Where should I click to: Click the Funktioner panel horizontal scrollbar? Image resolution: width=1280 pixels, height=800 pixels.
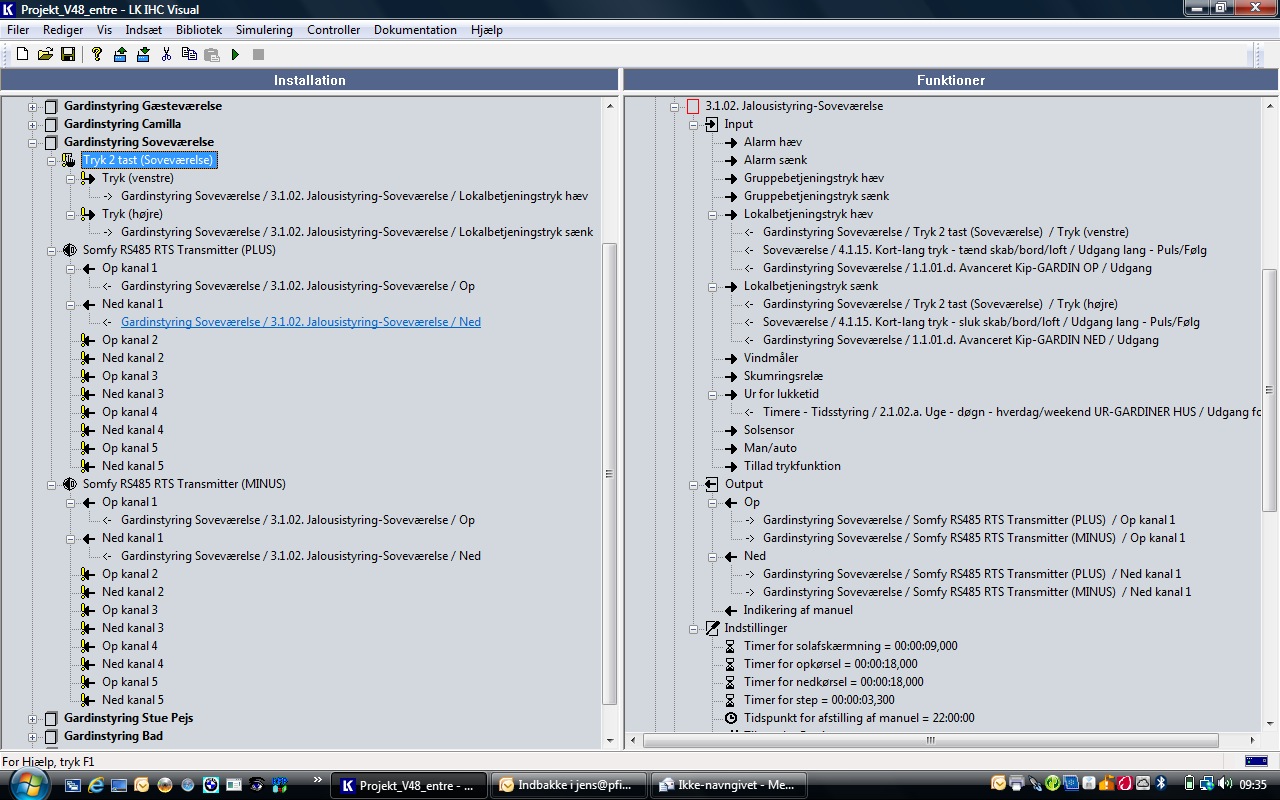930,741
